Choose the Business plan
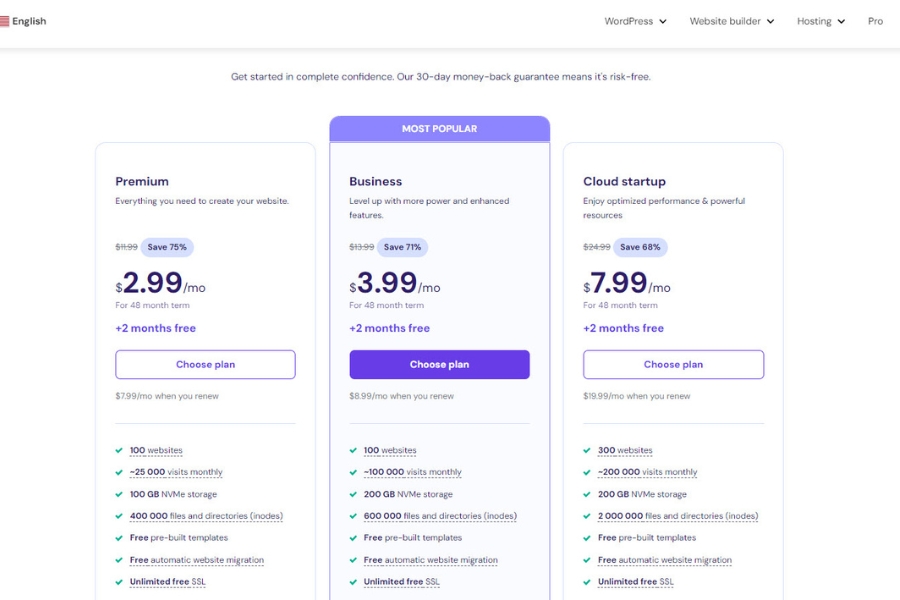This screenshot has height=600, width=900. pos(440,365)
